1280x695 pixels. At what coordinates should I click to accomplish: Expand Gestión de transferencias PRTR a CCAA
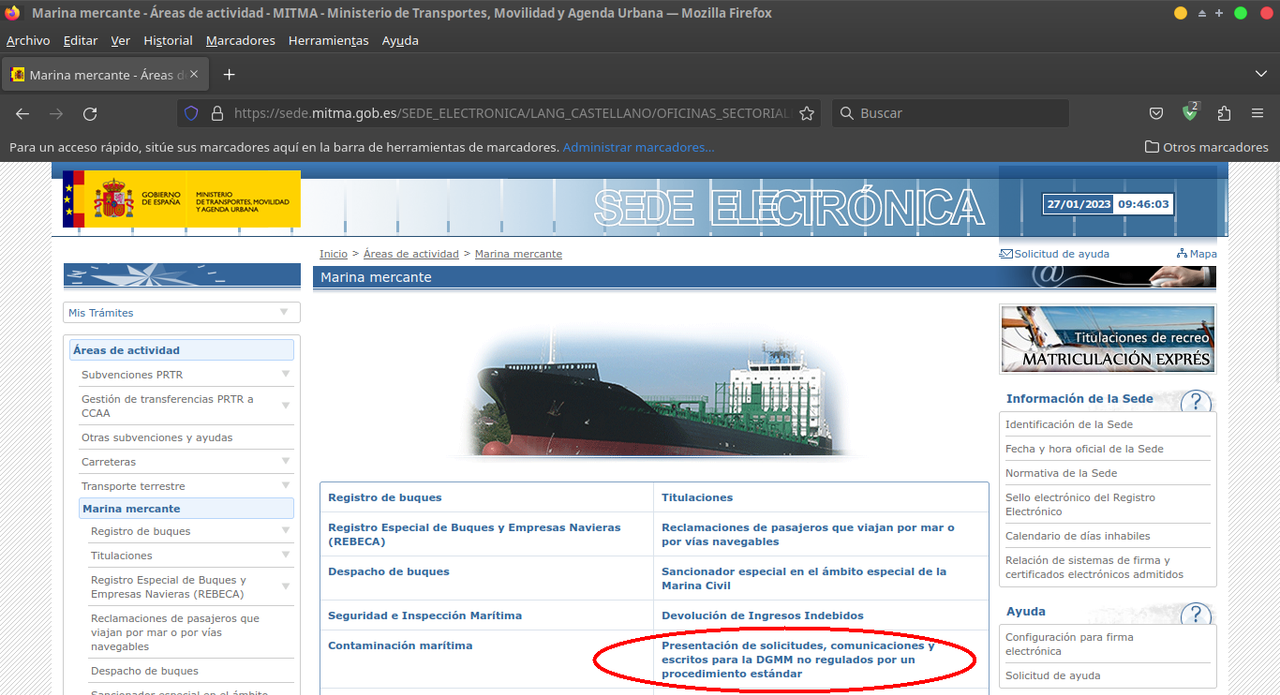pos(286,405)
